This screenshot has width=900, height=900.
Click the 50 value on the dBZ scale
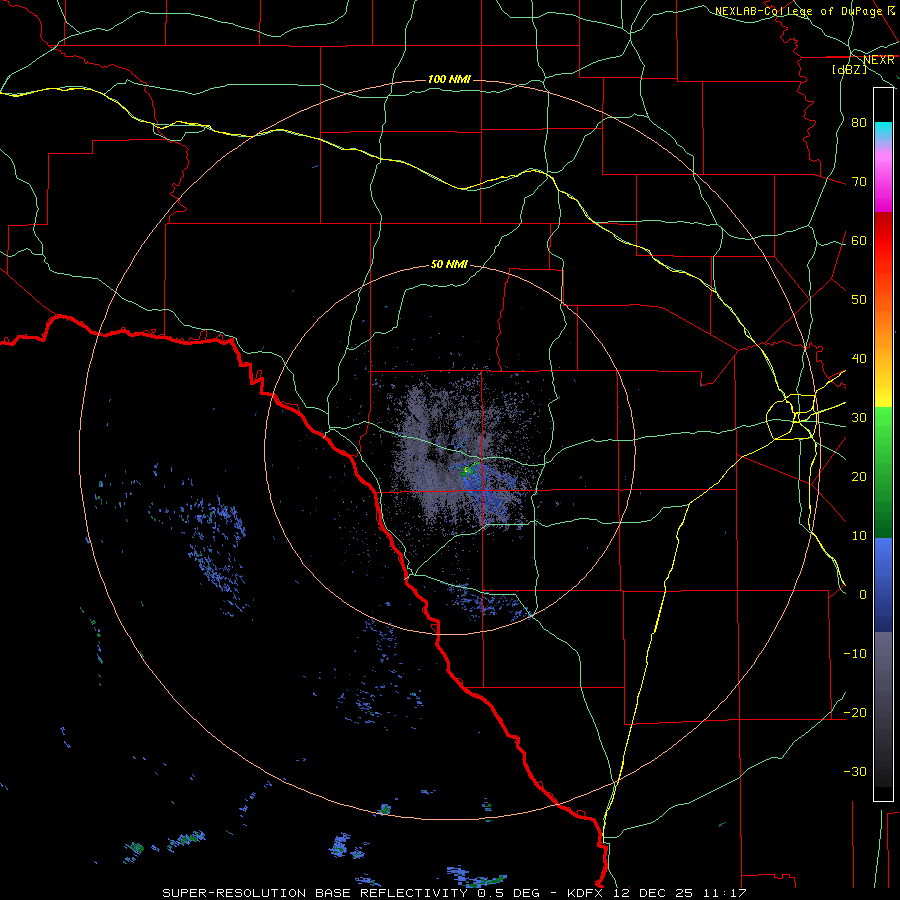859,300
